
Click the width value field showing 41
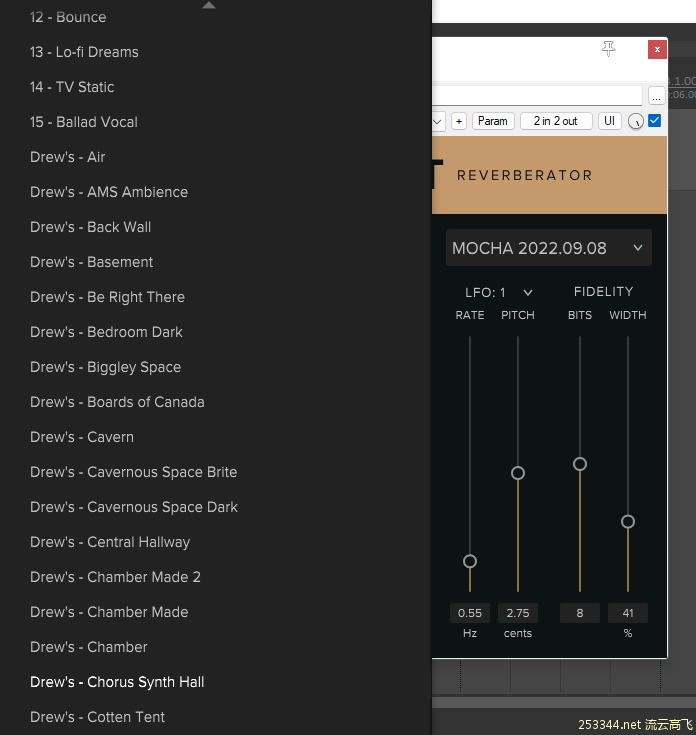[x=628, y=613]
